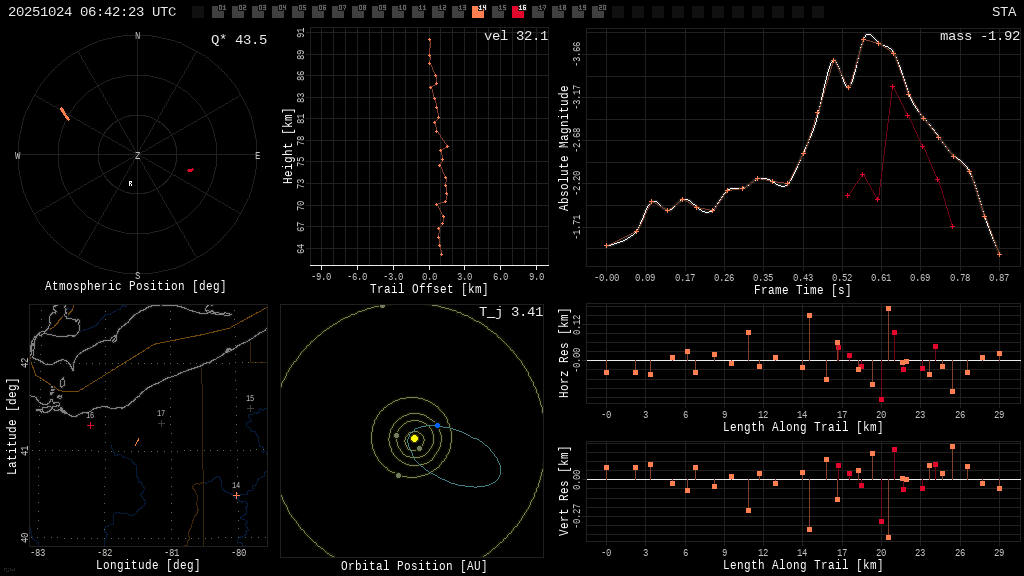Click the UTC timestamp in the header
Viewport: 1024px width, 576px height.
click(x=92, y=12)
